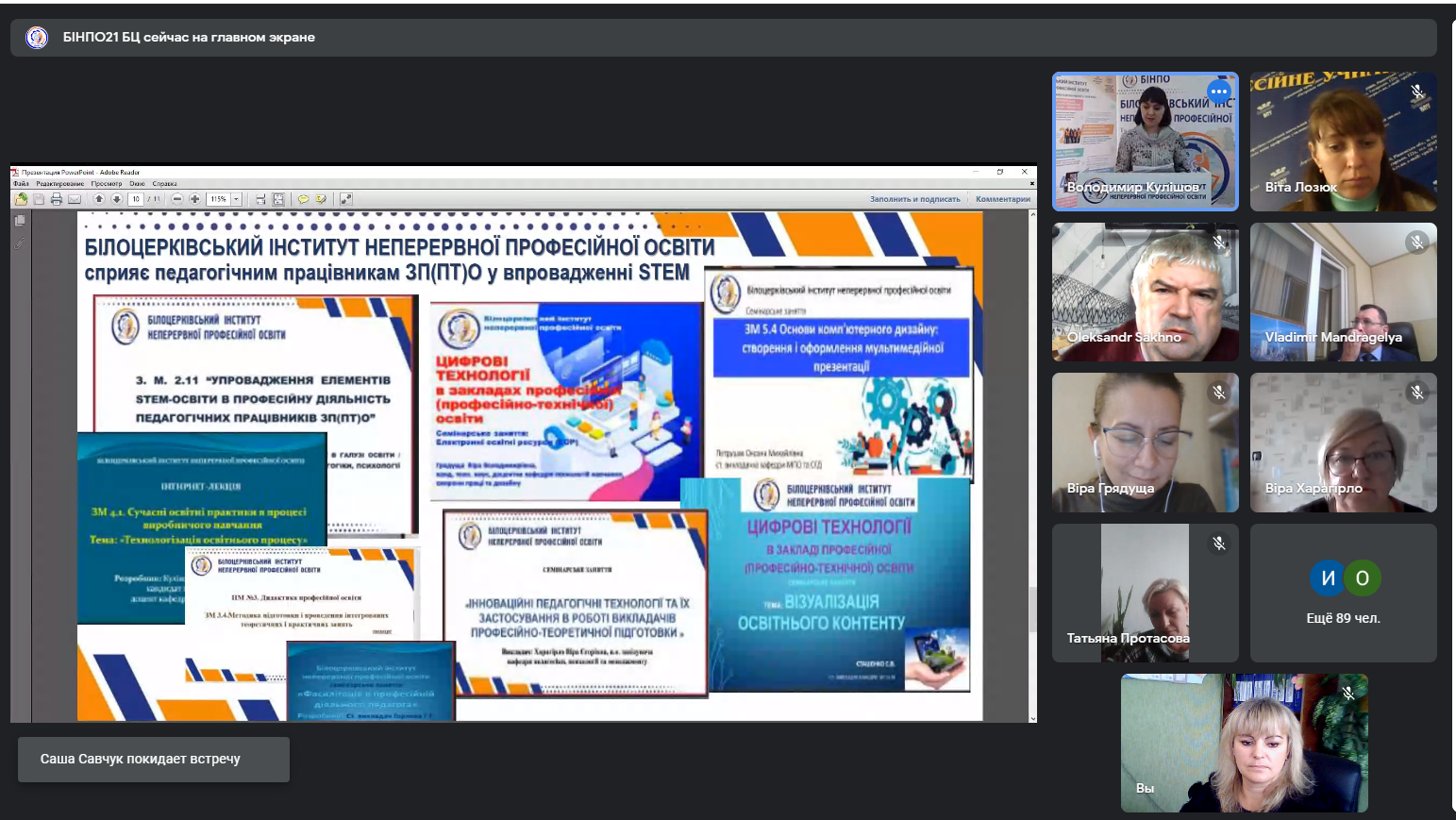Add a sticky note comment icon
Image resolution: width=1456 pixels, height=820 pixels.
coord(303,199)
